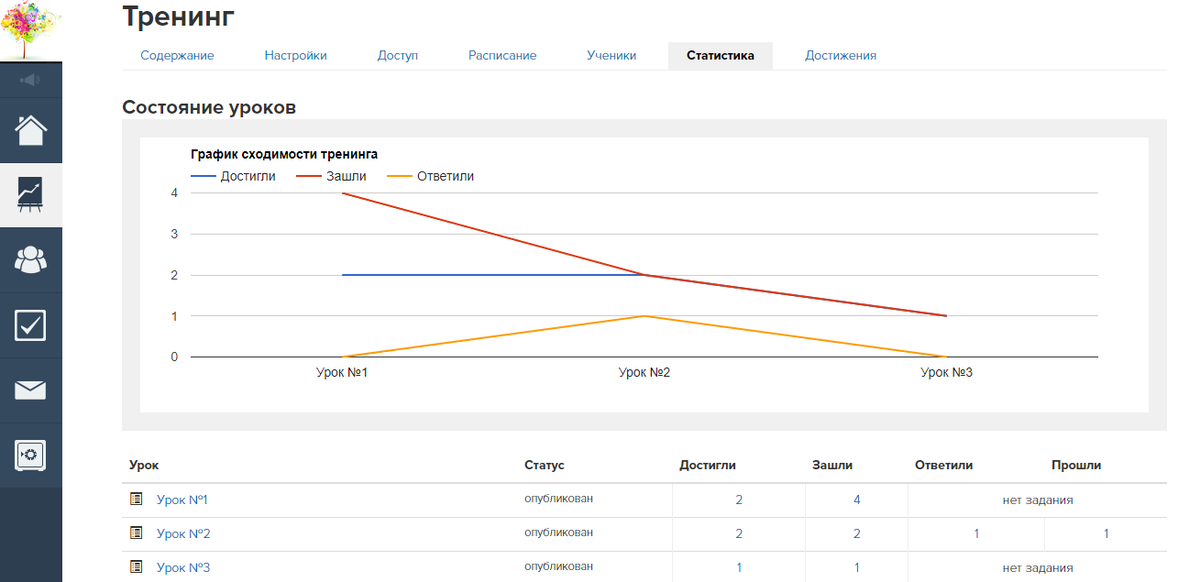This screenshot has height=582, width=1200.
Task: Open the Доступ tab
Action: [397, 56]
